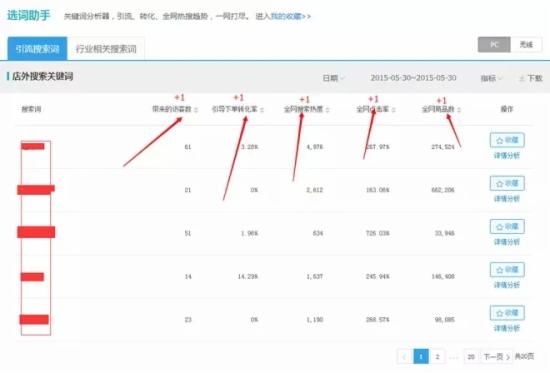Click the 163.06% click rate cell
Screen dimensions: 550x373
377,190
